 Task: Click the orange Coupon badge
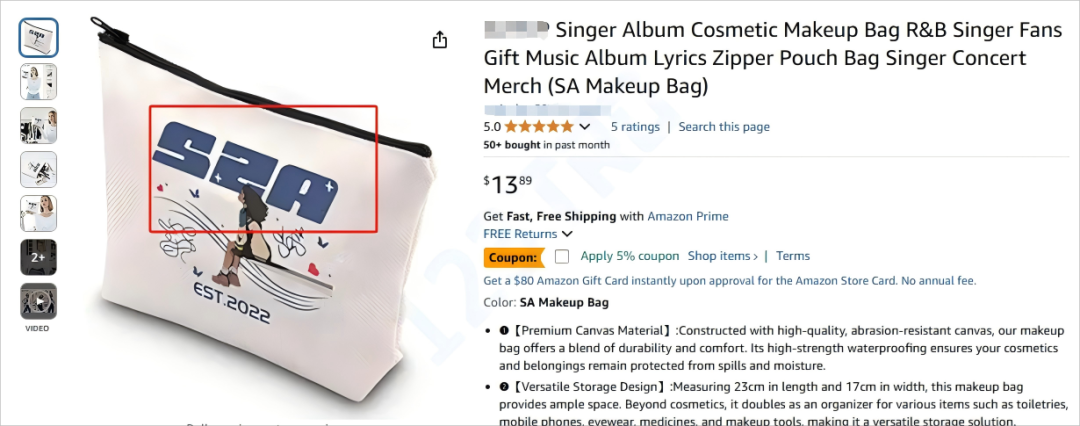tap(514, 257)
